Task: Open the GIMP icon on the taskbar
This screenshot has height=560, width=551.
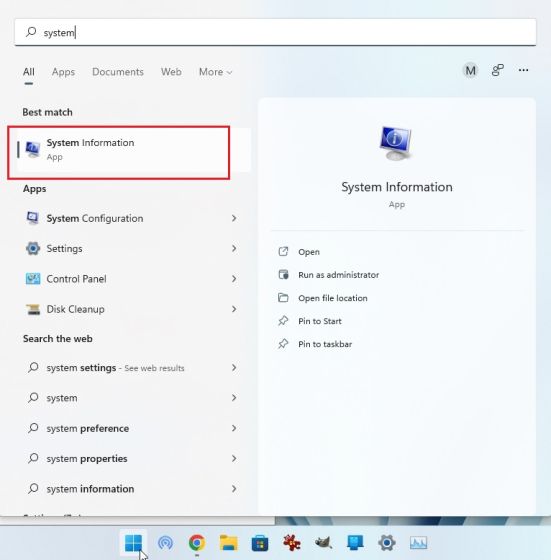Action: point(324,543)
